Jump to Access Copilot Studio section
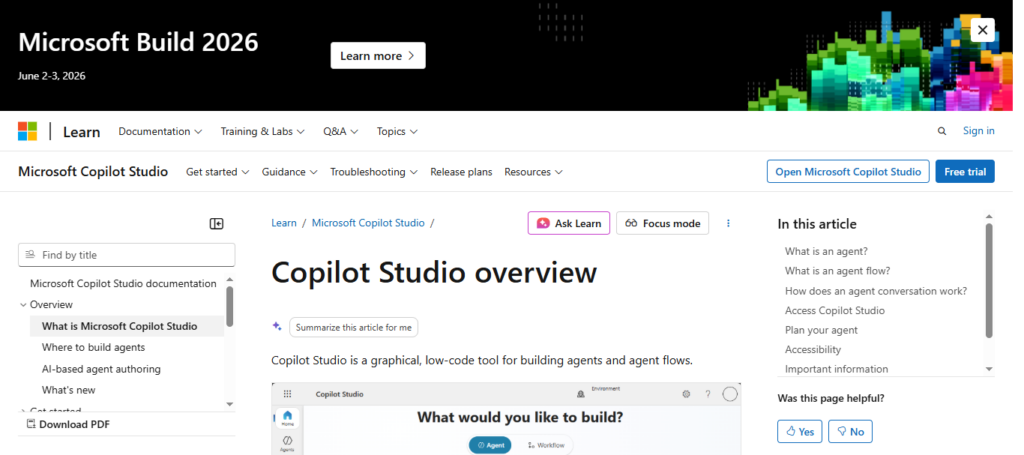 835,310
